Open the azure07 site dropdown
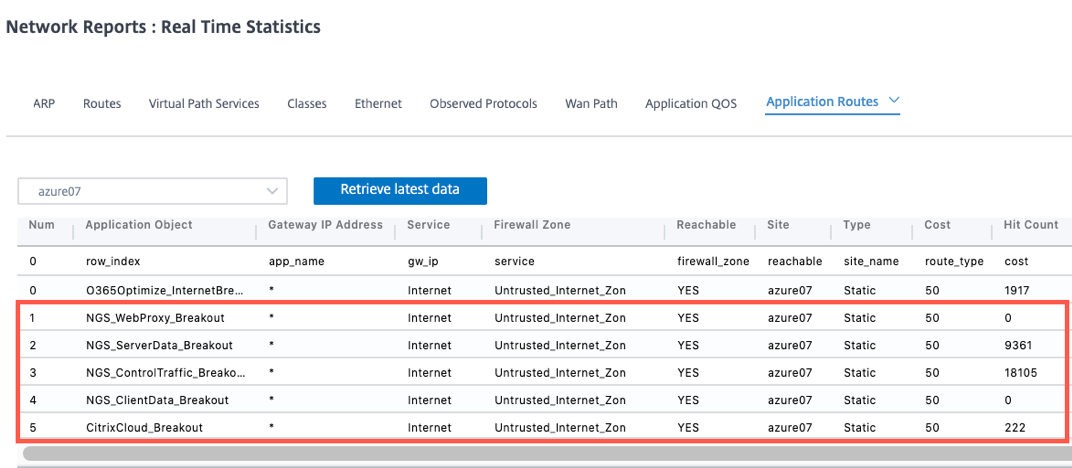 pyautogui.click(x=152, y=191)
